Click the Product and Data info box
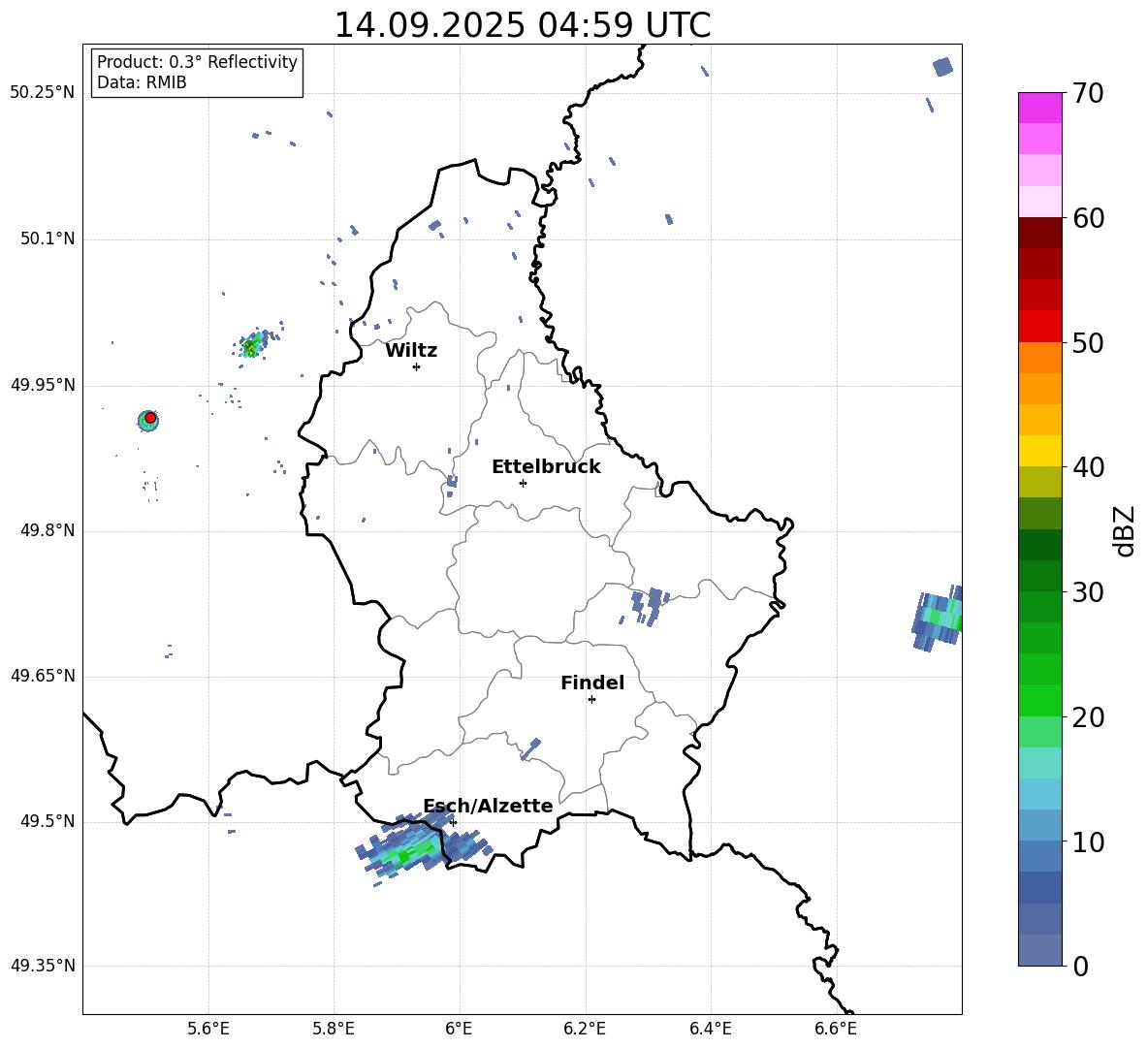 pos(197,73)
